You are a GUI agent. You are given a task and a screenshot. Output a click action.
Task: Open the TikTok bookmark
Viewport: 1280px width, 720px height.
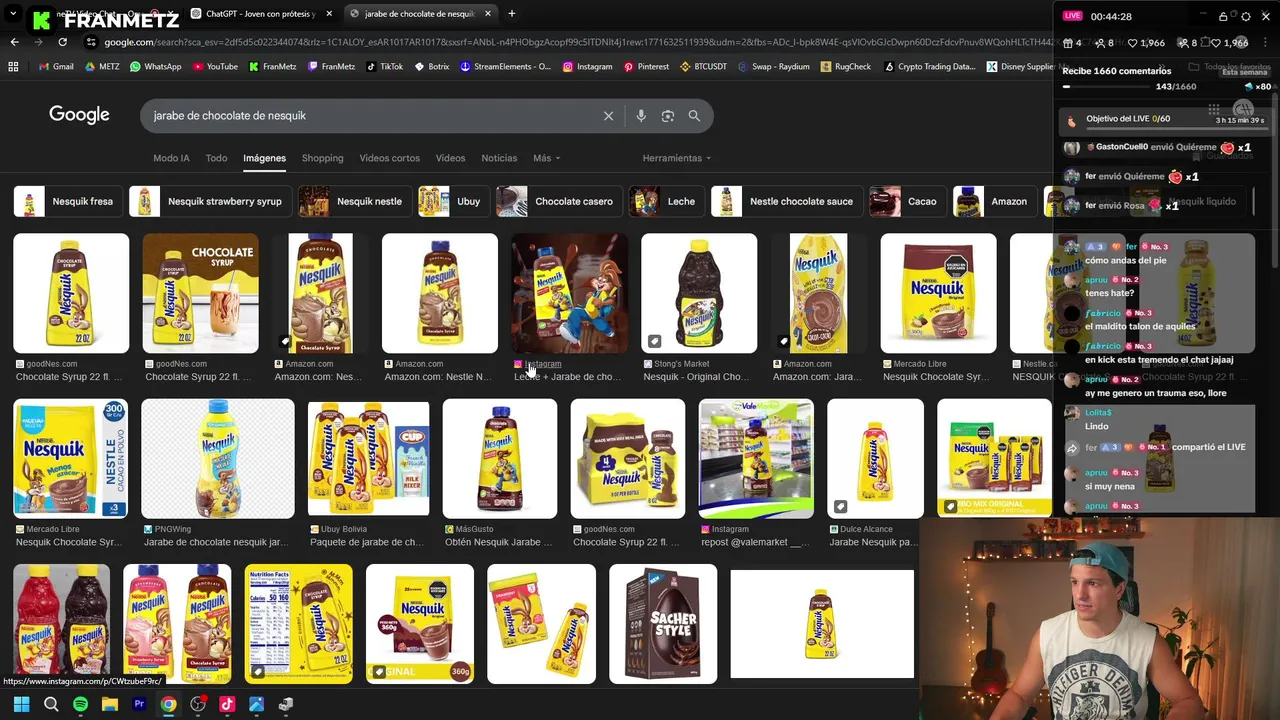coord(384,67)
